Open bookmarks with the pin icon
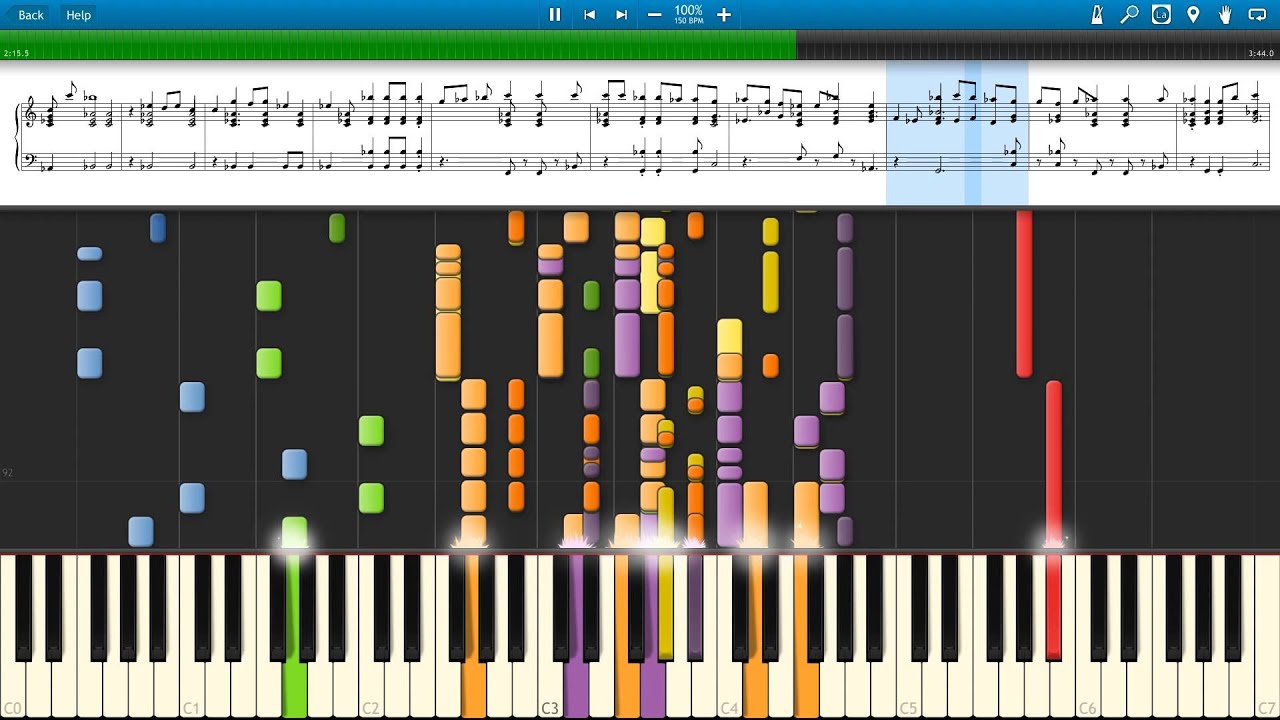This screenshot has width=1280, height=720. [x=1193, y=15]
